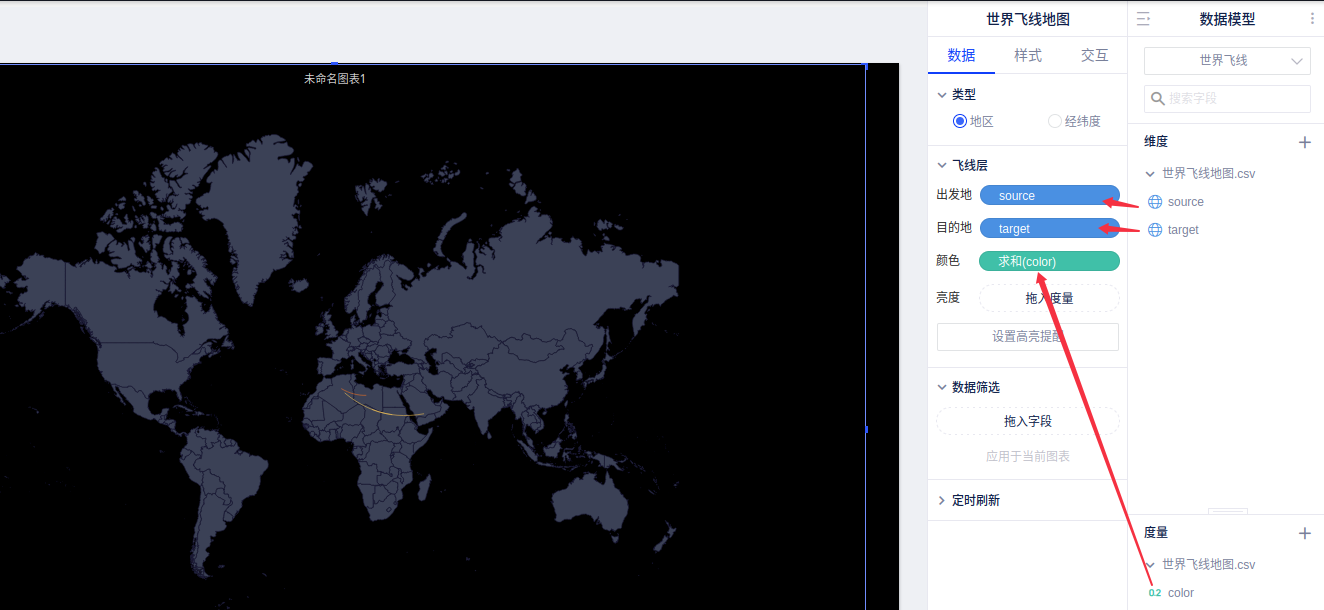Image resolution: width=1324 pixels, height=610 pixels.
Task: Expand the 定时刷新 section
Action: point(942,500)
